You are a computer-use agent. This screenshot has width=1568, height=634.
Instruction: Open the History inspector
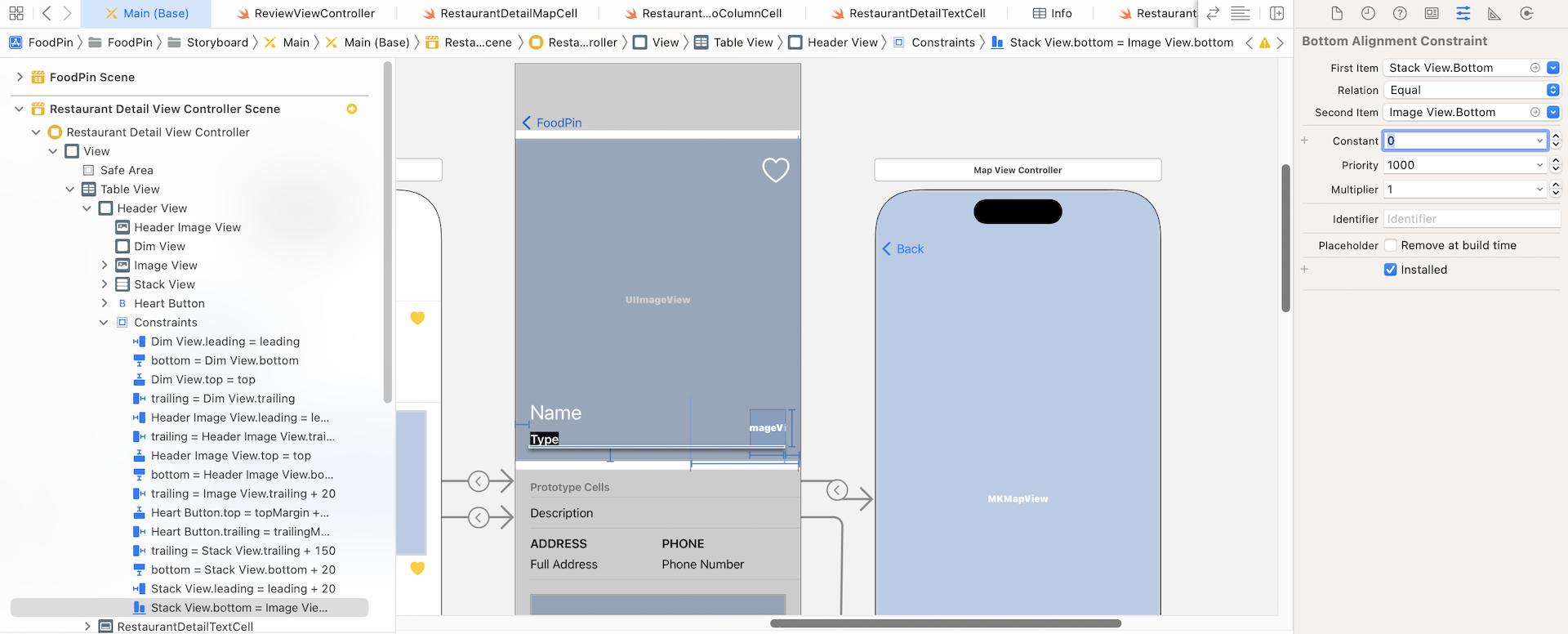pos(1368,13)
